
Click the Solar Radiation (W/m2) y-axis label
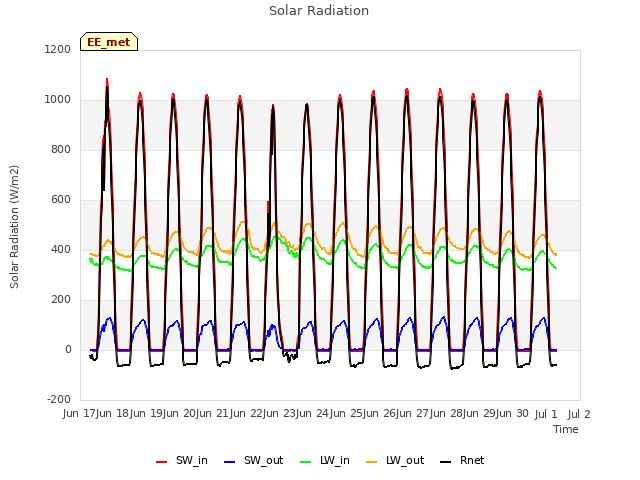[x=14, y=227]
